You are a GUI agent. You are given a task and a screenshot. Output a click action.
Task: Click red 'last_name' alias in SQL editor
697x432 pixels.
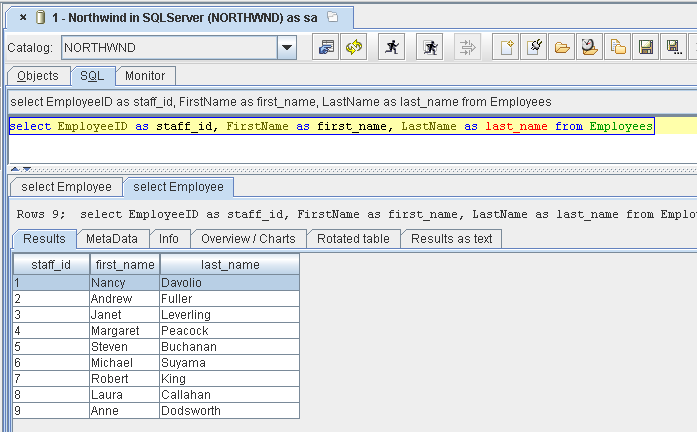point(516,126)
